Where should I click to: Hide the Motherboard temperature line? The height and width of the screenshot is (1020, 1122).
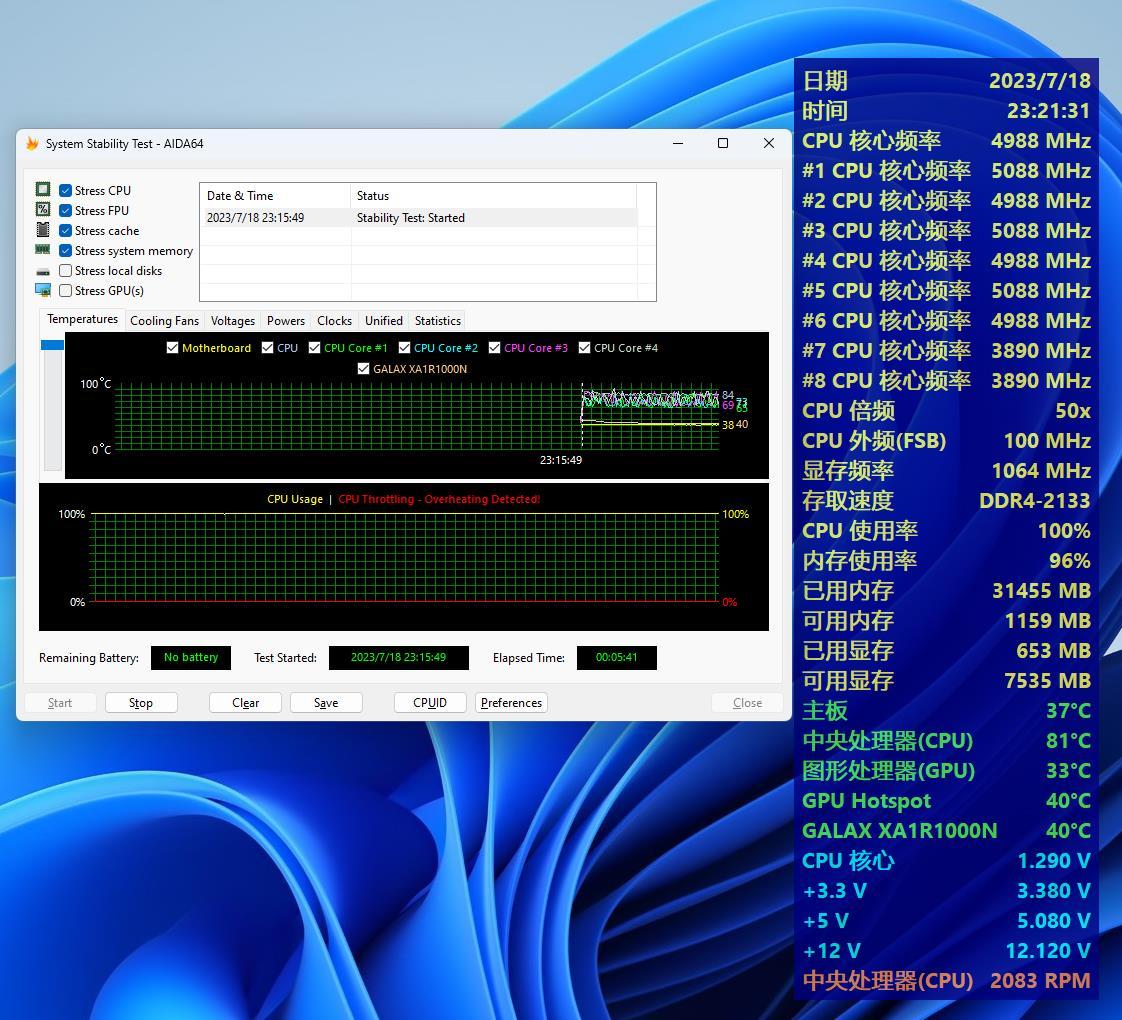(x=172, y=348)
